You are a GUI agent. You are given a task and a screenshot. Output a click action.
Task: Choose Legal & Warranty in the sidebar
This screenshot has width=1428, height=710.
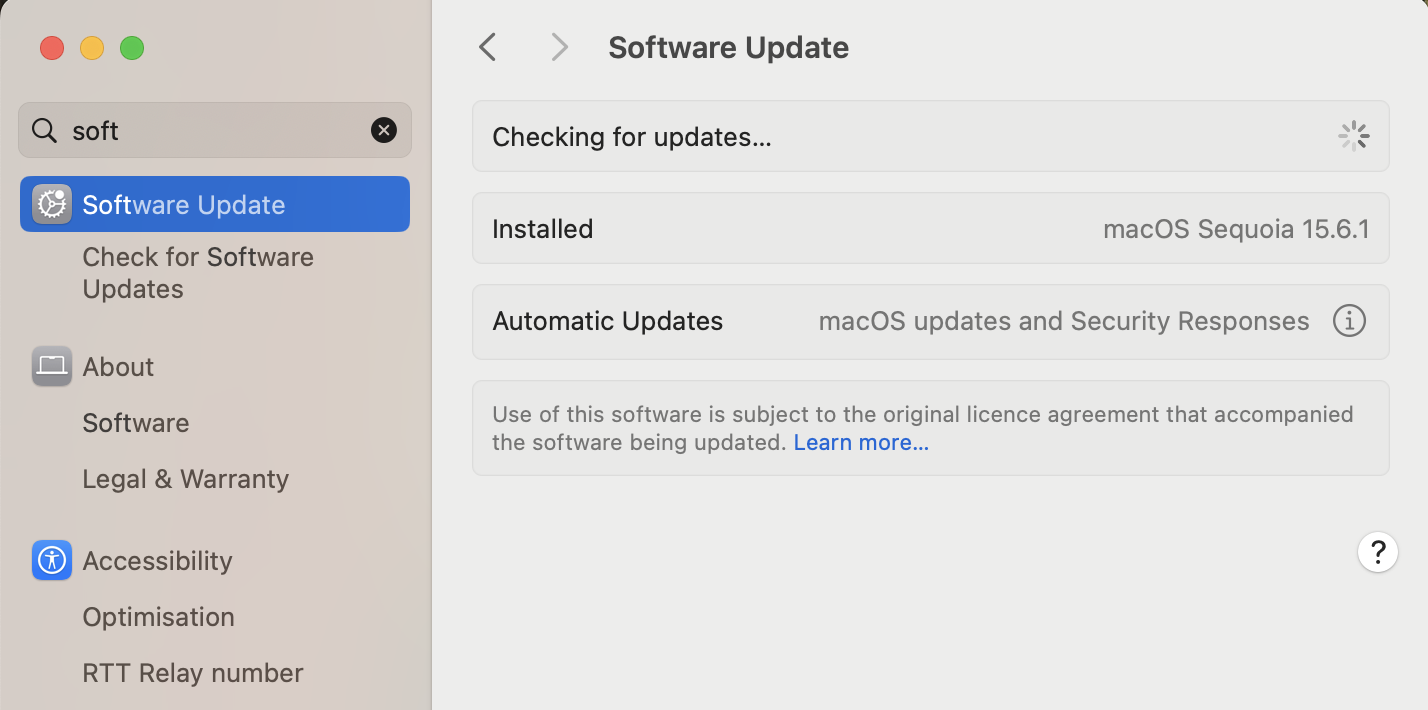click(186, 479)
